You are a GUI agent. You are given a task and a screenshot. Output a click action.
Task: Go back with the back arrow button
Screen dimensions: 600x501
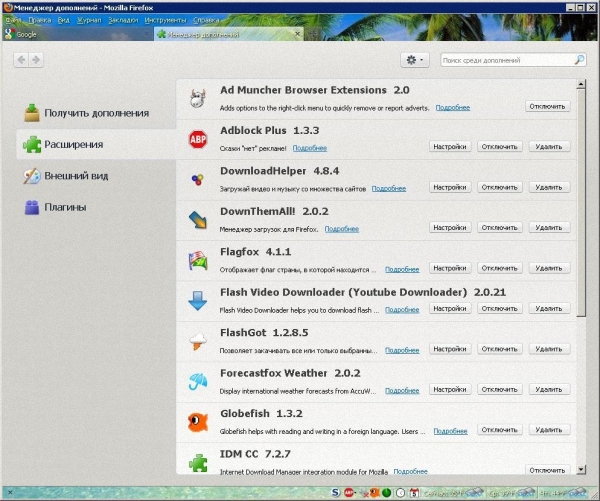(x=22, y=60)
